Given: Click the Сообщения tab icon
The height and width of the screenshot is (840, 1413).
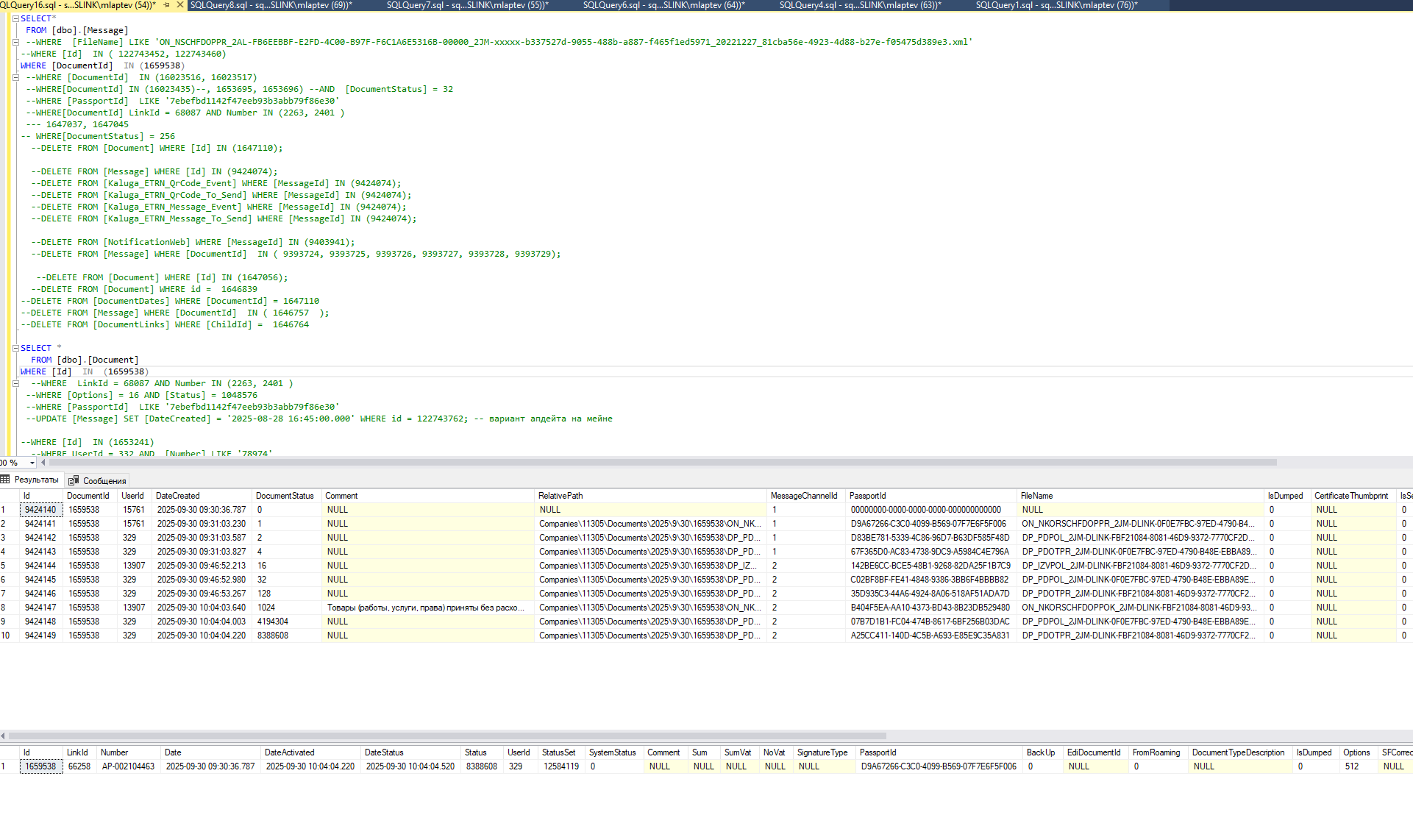Looking at the screenshot, I should pos(74,480).
